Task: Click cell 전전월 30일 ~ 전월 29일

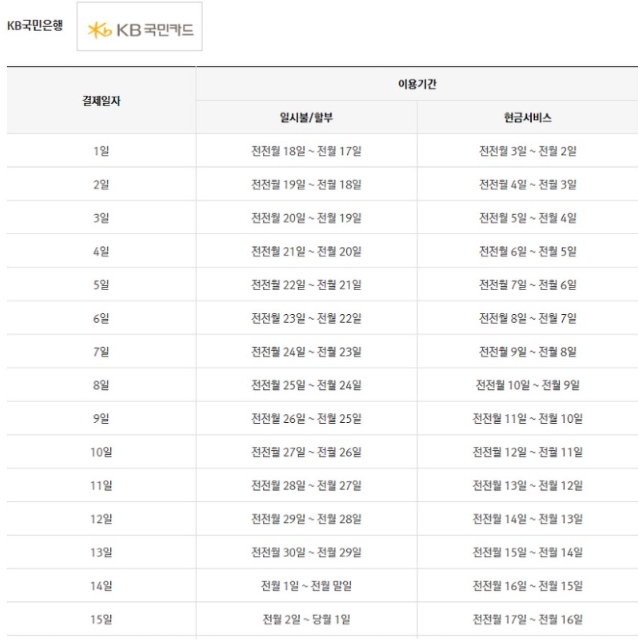Action: coord(307,553)
